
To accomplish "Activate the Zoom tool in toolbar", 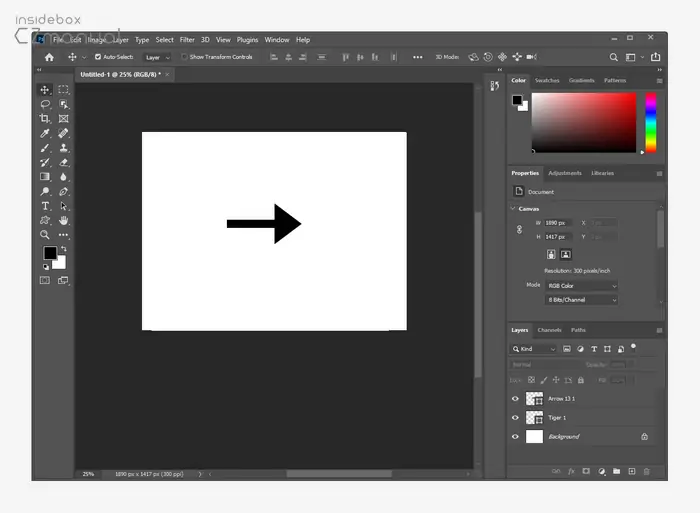I will point(45,235).
